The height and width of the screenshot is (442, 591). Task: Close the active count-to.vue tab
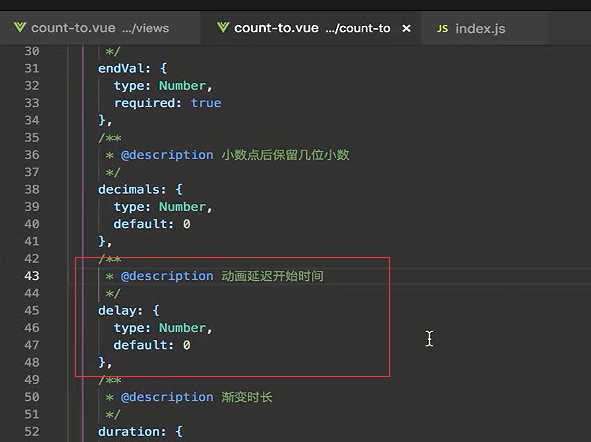pos(406,28)
